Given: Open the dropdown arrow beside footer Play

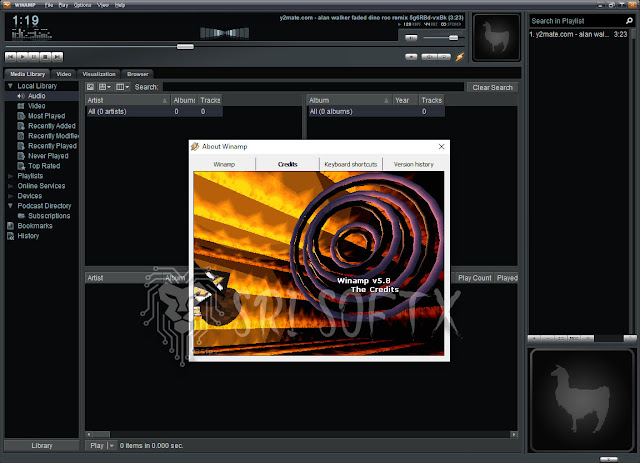Looking at the screenshot, I should point(112,445).
